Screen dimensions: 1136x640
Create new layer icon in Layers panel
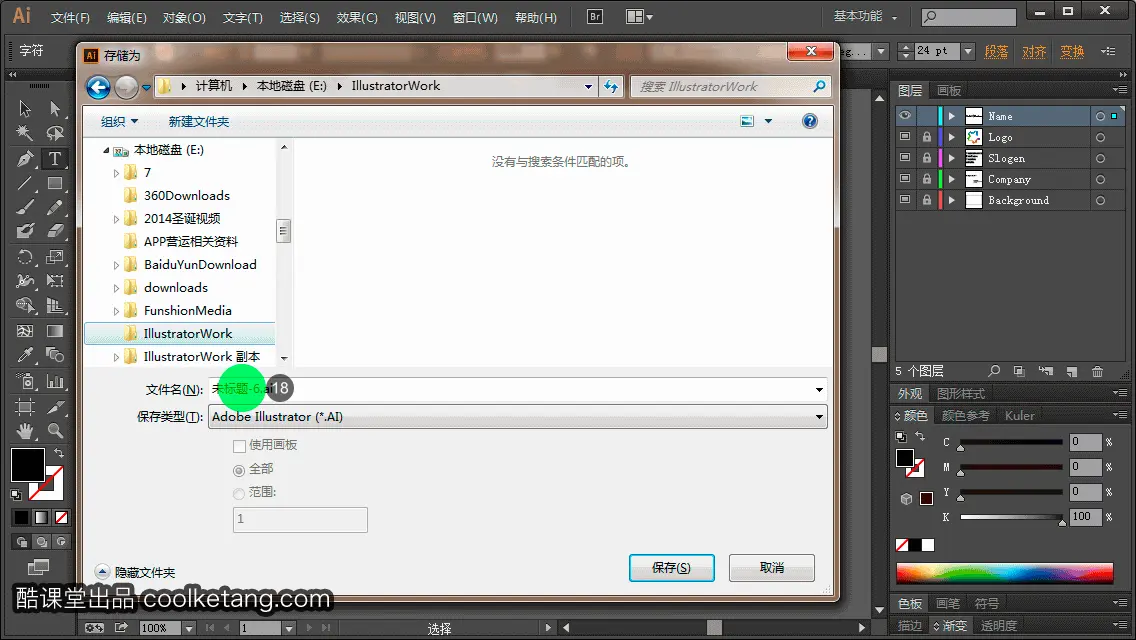[x=1072, y=371]
